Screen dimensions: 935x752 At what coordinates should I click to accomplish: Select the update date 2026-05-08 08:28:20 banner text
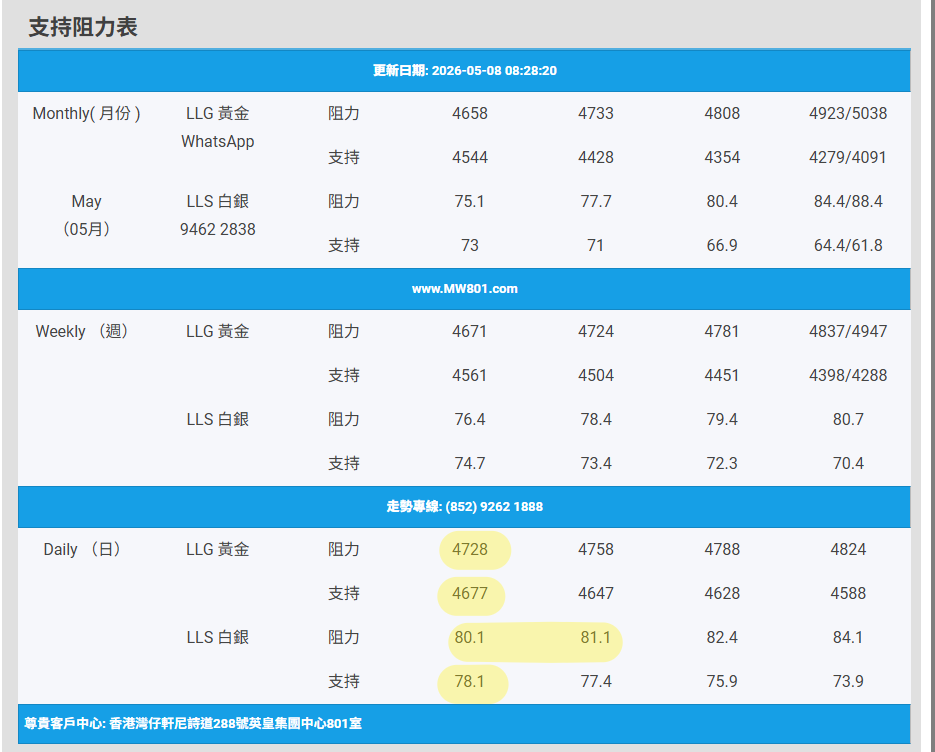click(x=465, y=70)
